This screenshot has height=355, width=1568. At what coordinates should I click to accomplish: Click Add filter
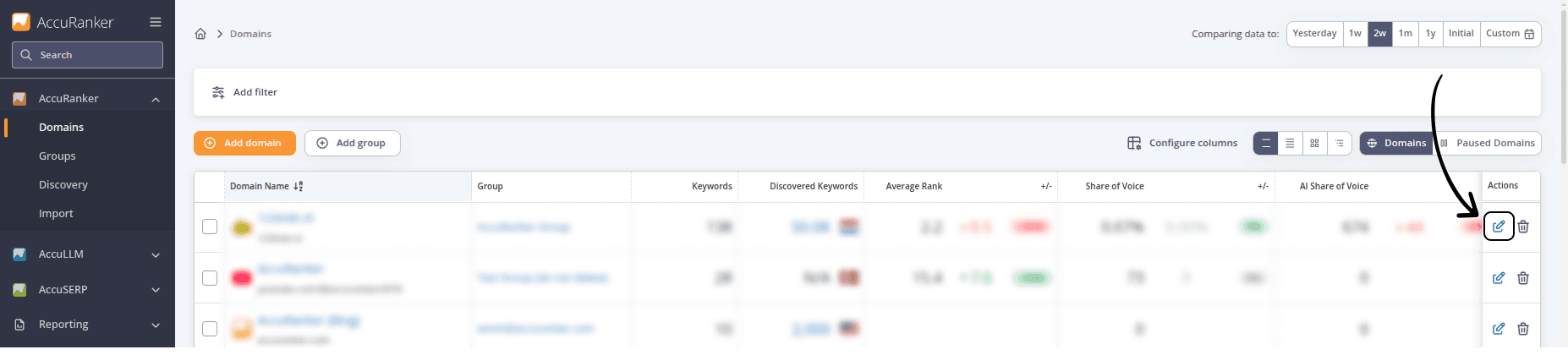244,92
